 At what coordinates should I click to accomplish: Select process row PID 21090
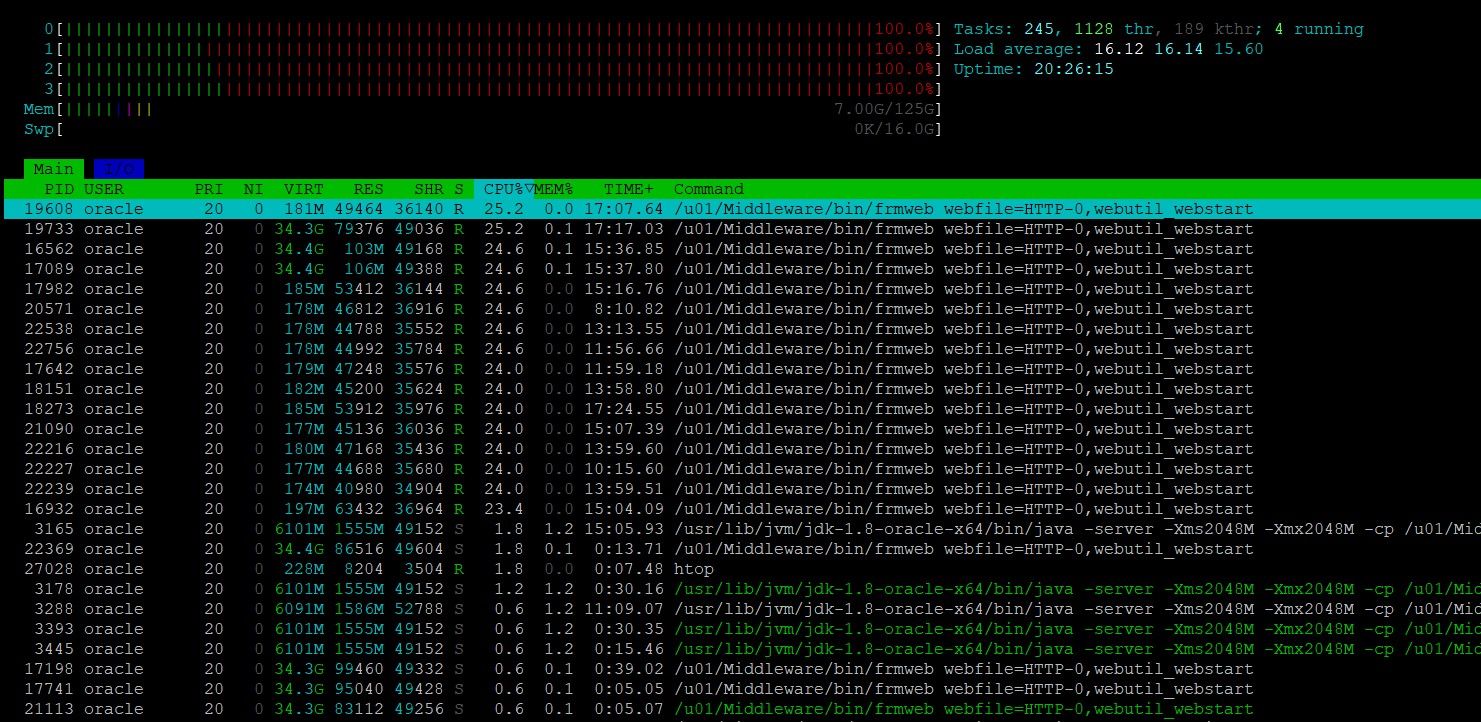pos(740,429)
